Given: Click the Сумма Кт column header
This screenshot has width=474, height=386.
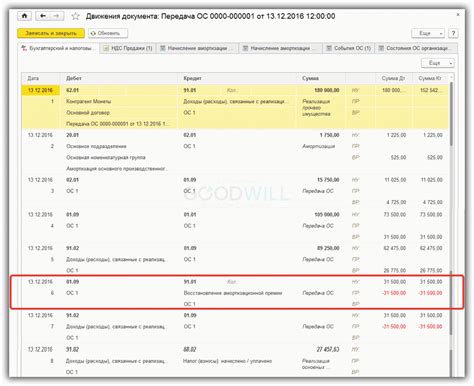Looking at the screenshot, I should pos(430,78).
